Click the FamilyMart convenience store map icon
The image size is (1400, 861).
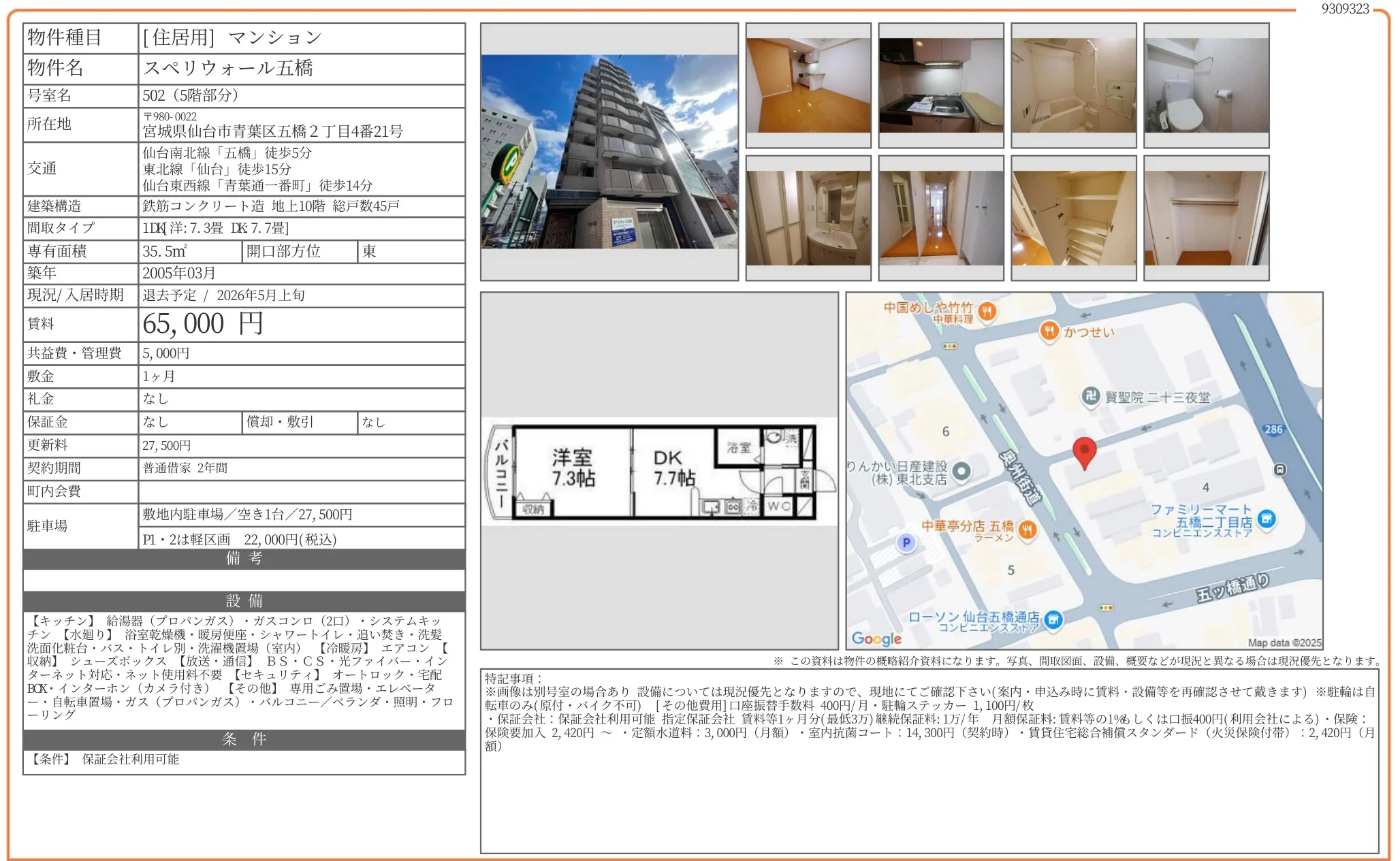click(1266, 519)
